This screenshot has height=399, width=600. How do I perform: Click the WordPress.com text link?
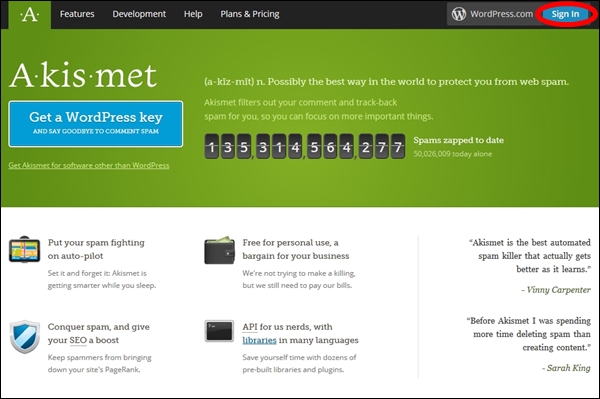(x=501, y=14)
